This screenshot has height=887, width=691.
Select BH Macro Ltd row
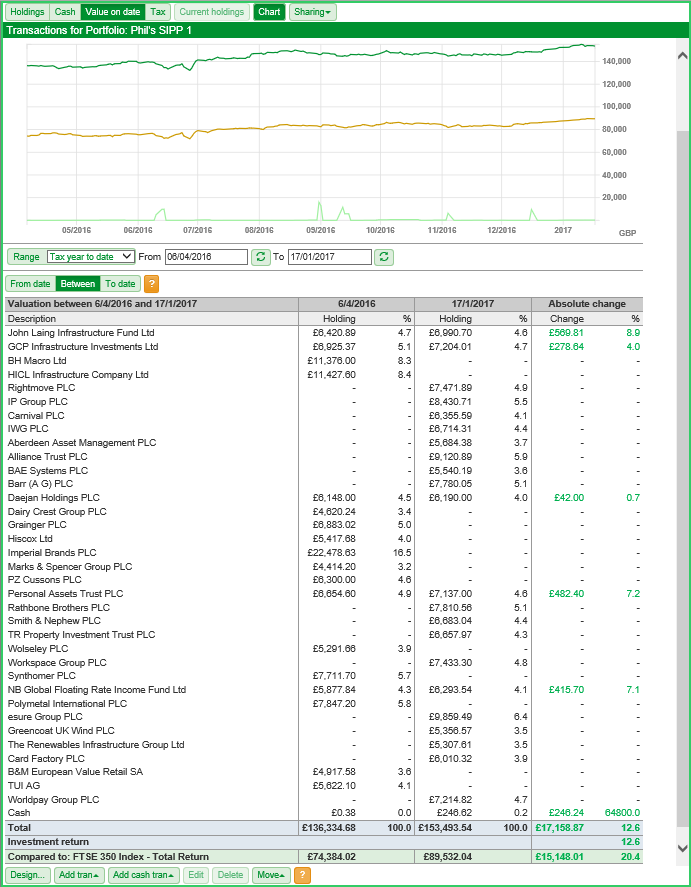coord(324,360)
